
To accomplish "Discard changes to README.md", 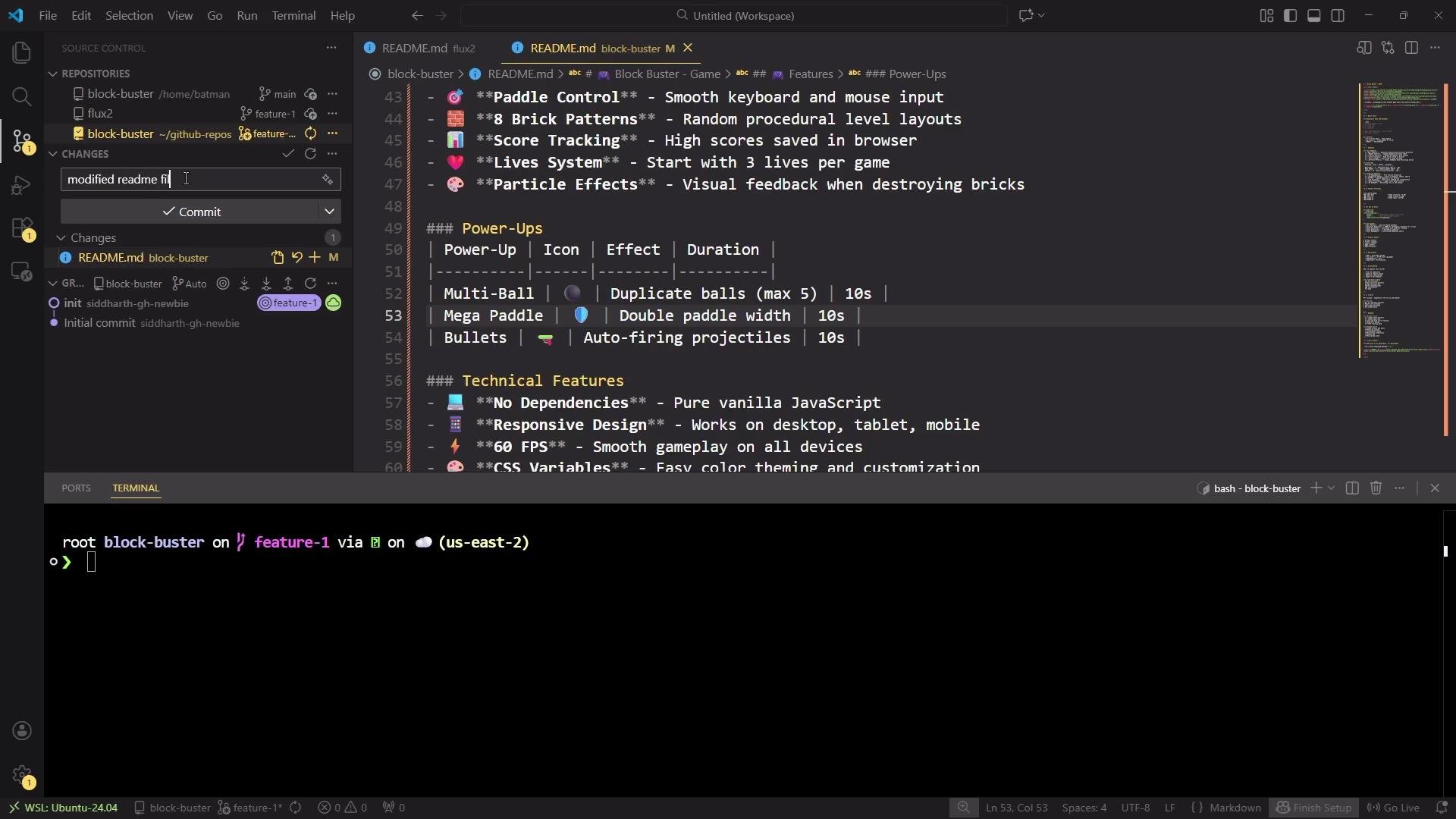I will pyautogui.click(x=297, y=258).
